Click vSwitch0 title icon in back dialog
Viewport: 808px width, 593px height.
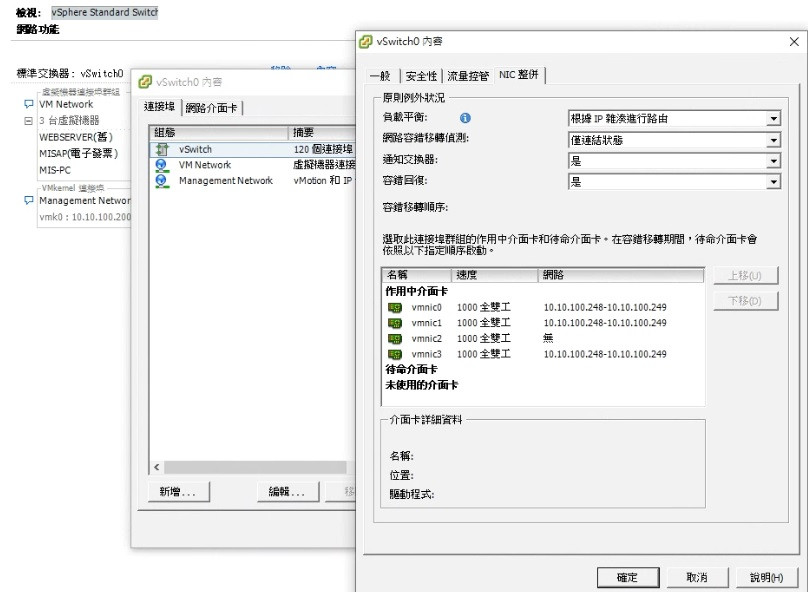point(145,82)
